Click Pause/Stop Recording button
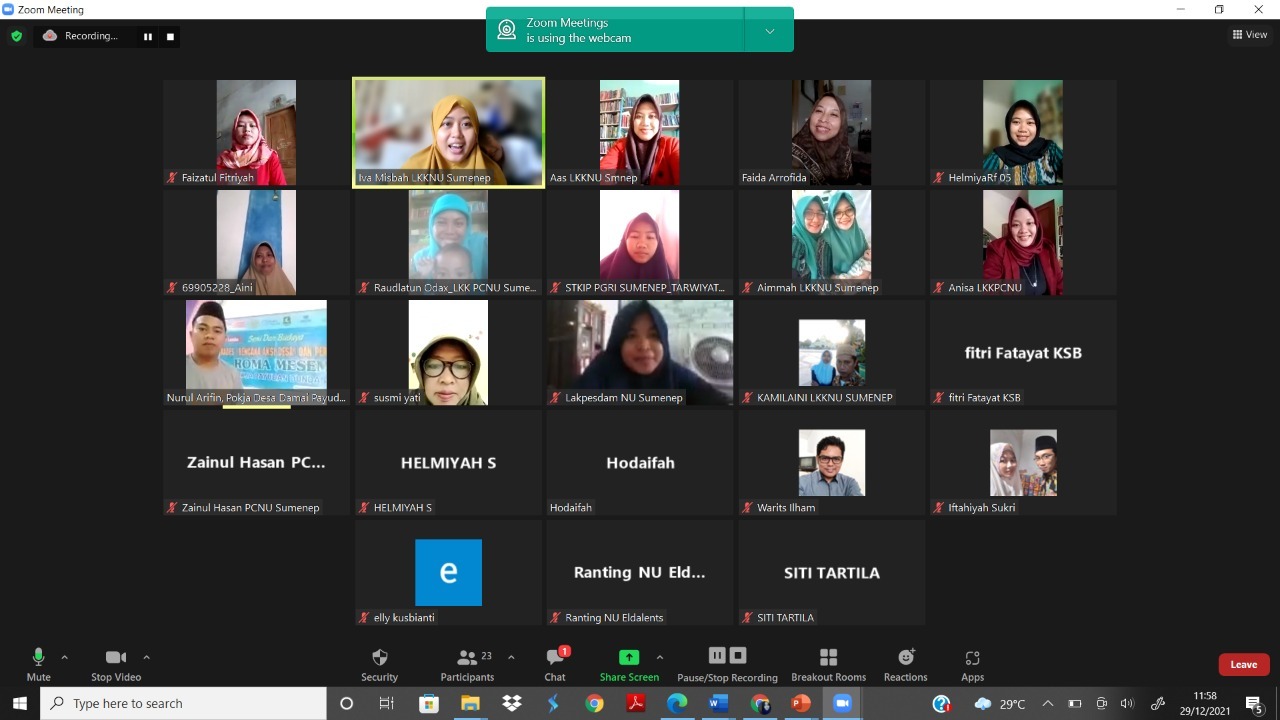This screenshot has width=1280, height=720. pos(727,664)
